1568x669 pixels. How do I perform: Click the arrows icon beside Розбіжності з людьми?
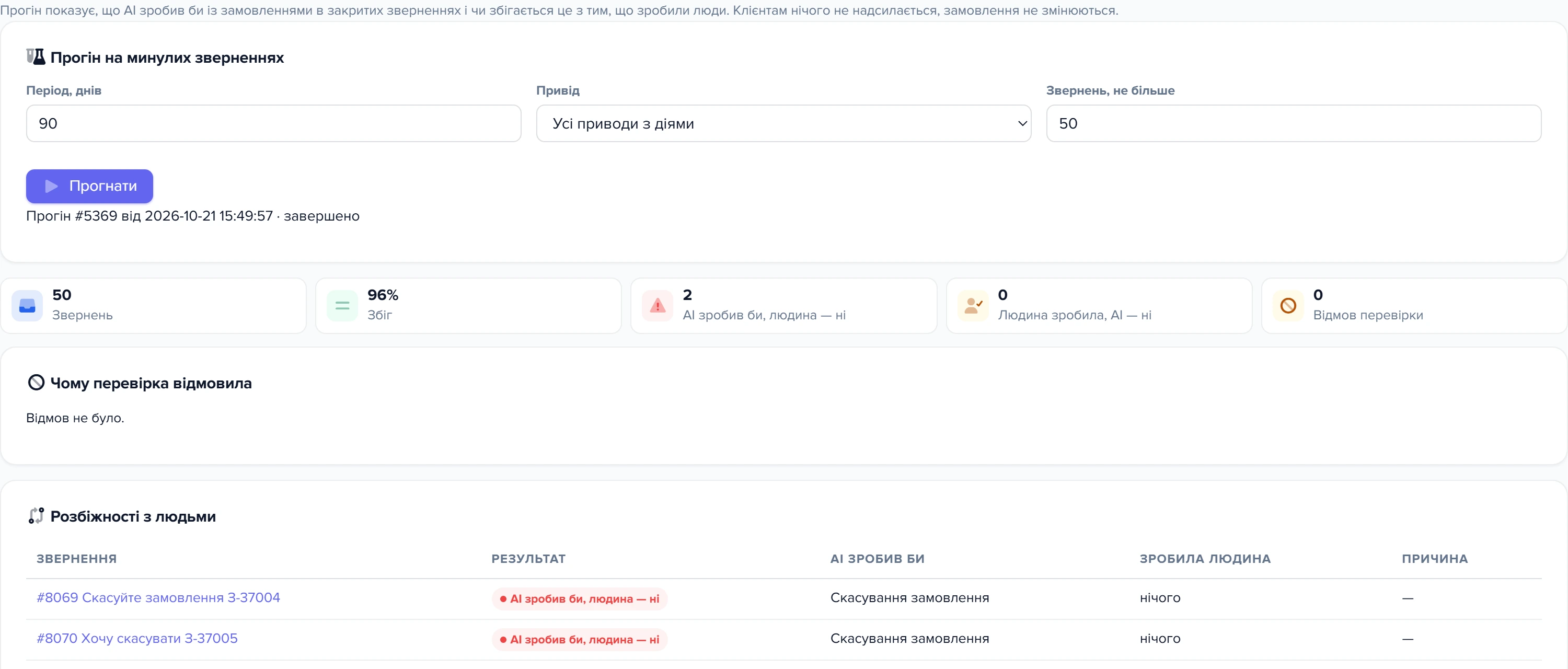click(x=37, y=516)
